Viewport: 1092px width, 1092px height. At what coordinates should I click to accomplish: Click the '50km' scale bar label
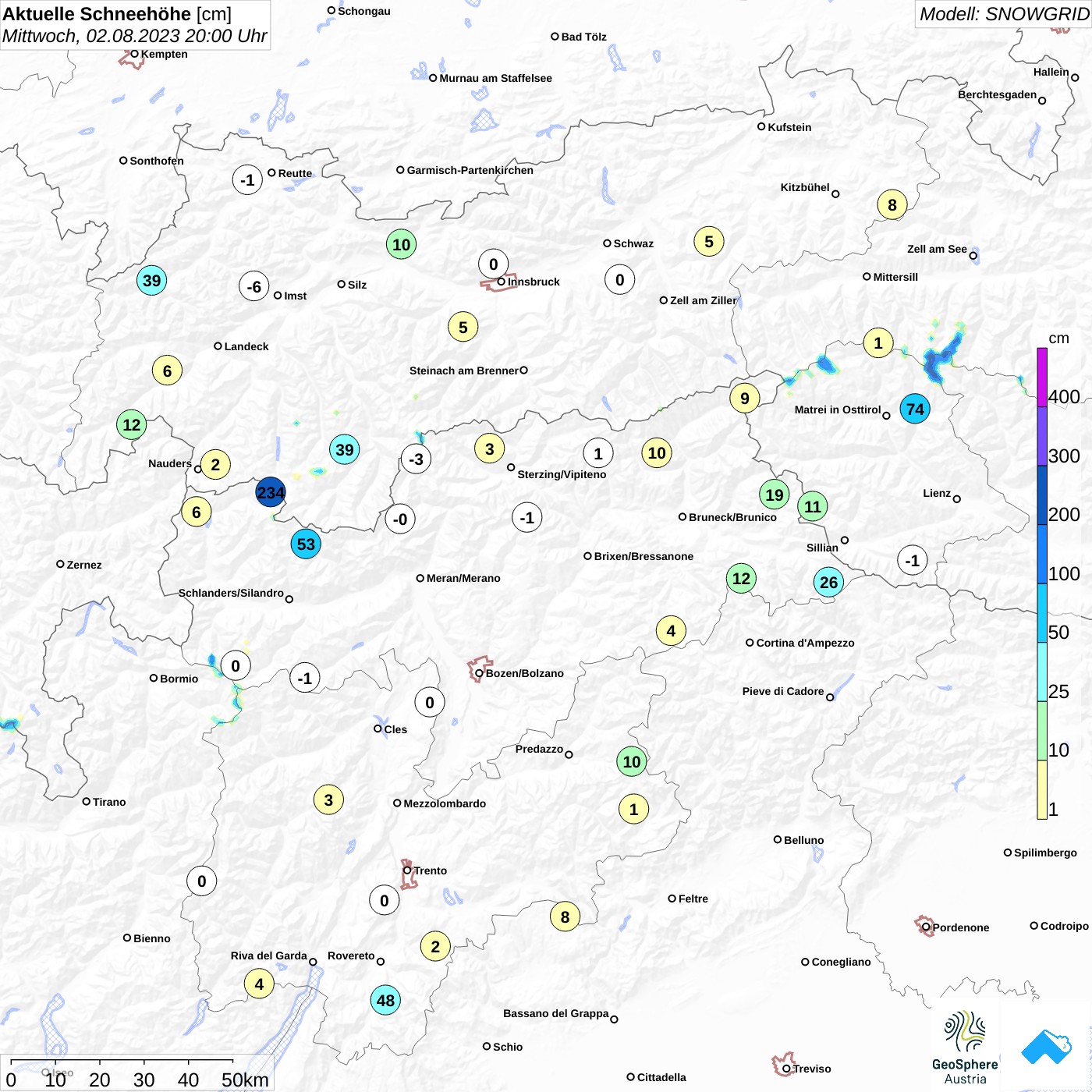pos(245,1080)
